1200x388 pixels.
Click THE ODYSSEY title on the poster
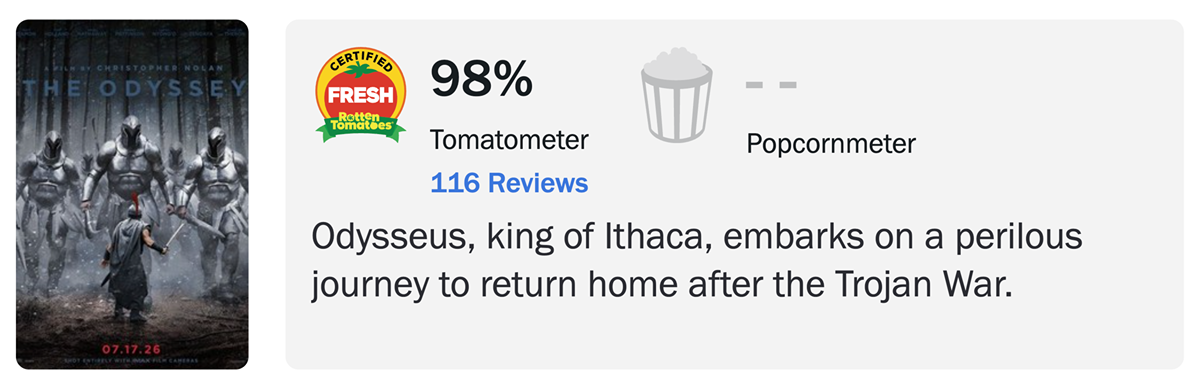[x=132, y=87]
